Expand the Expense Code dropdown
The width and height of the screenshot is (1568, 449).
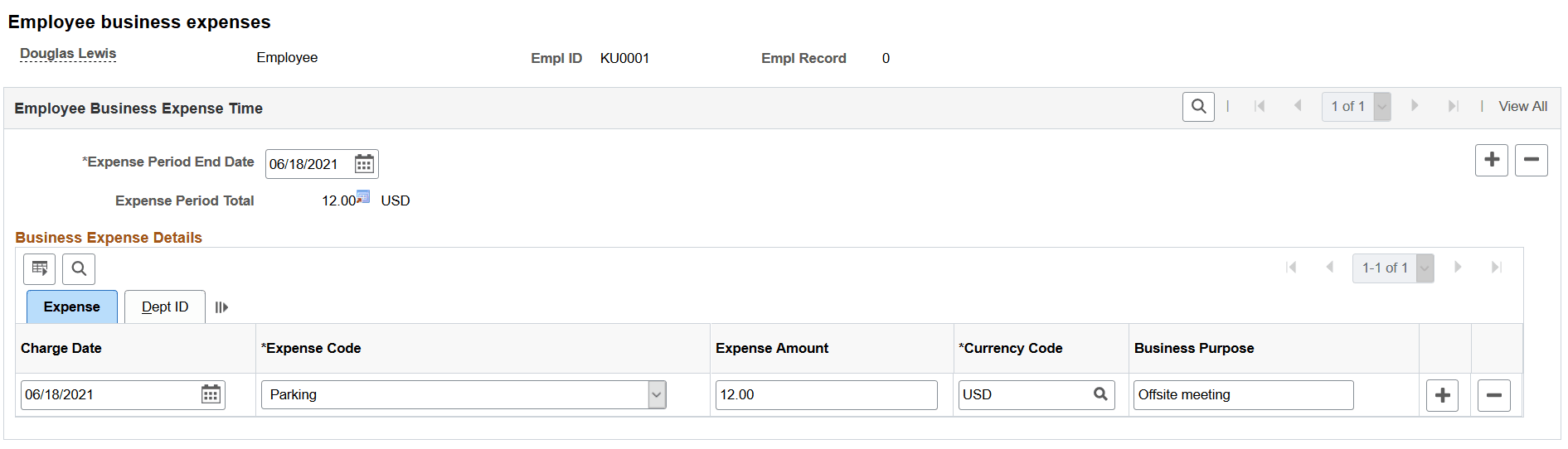click(657, 394)
